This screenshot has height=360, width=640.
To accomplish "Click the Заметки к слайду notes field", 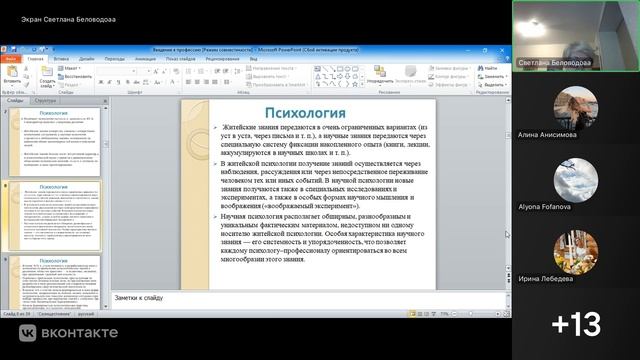I will click(x=309, y=300).
